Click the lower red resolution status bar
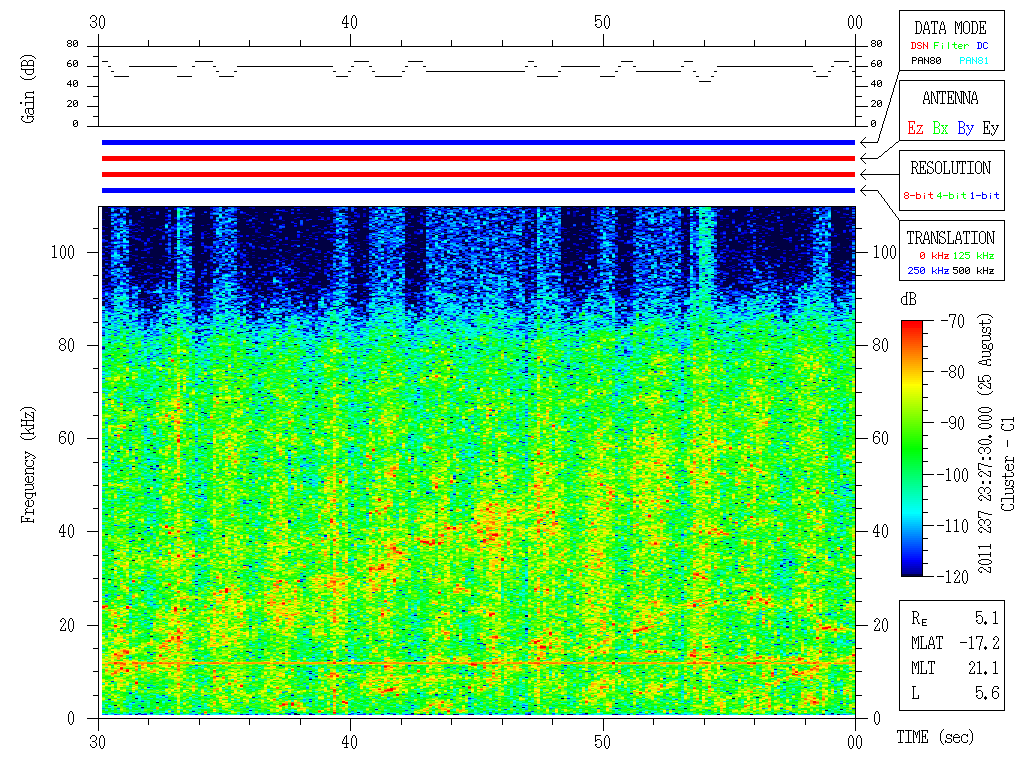The width and height of the screenshot is (1024, 768). click(x=478, y=174)
